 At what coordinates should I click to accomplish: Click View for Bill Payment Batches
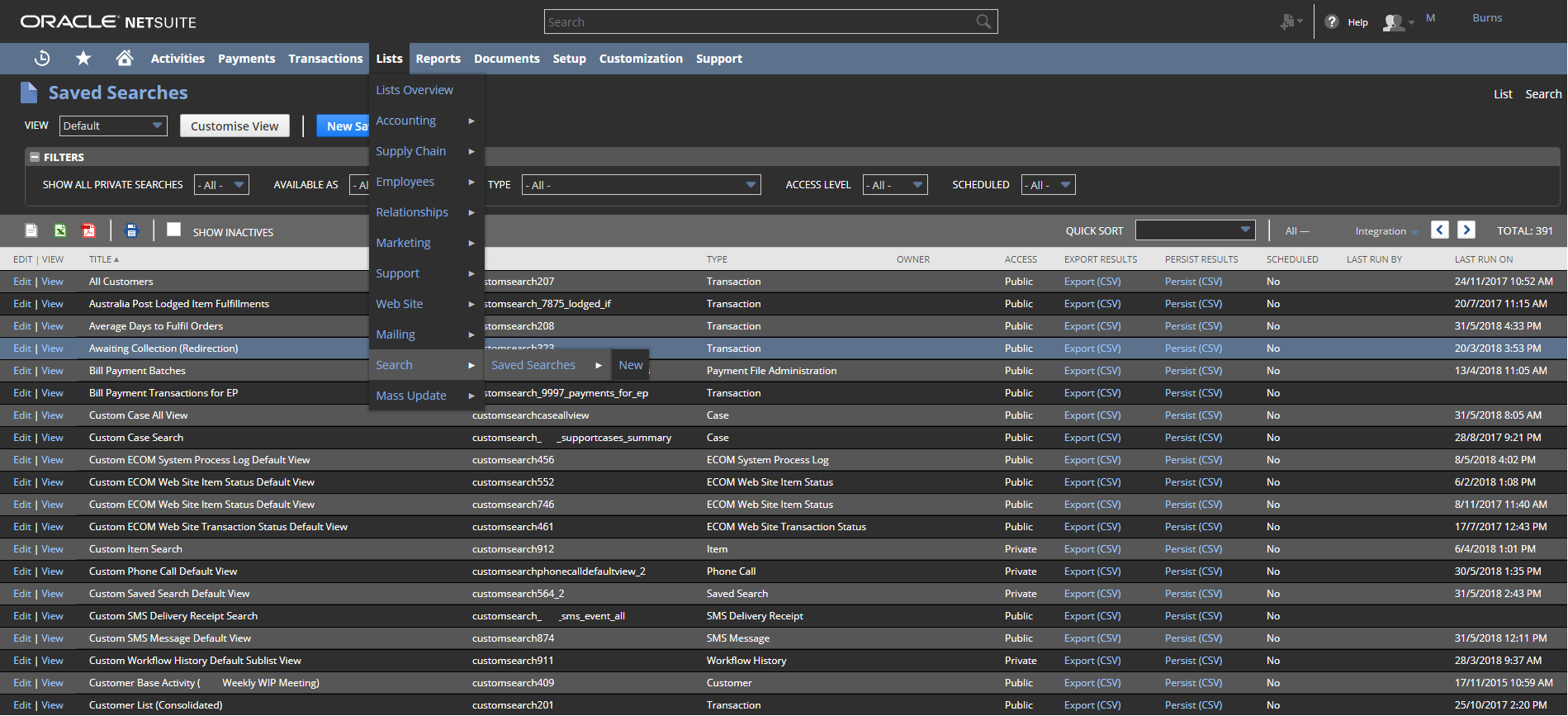(x=52, y=371)
